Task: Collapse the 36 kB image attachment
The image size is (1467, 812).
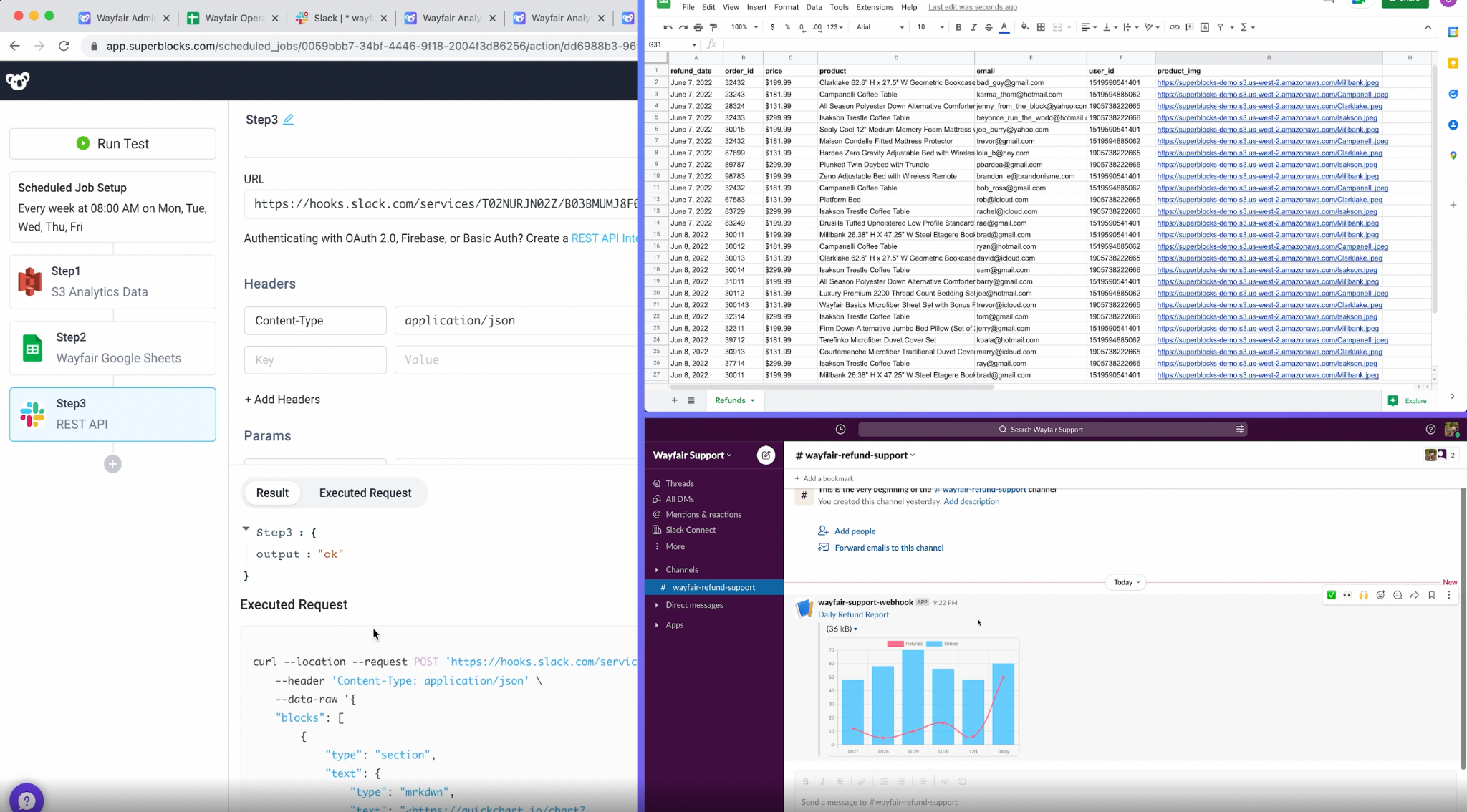Action: coord(855,629)
